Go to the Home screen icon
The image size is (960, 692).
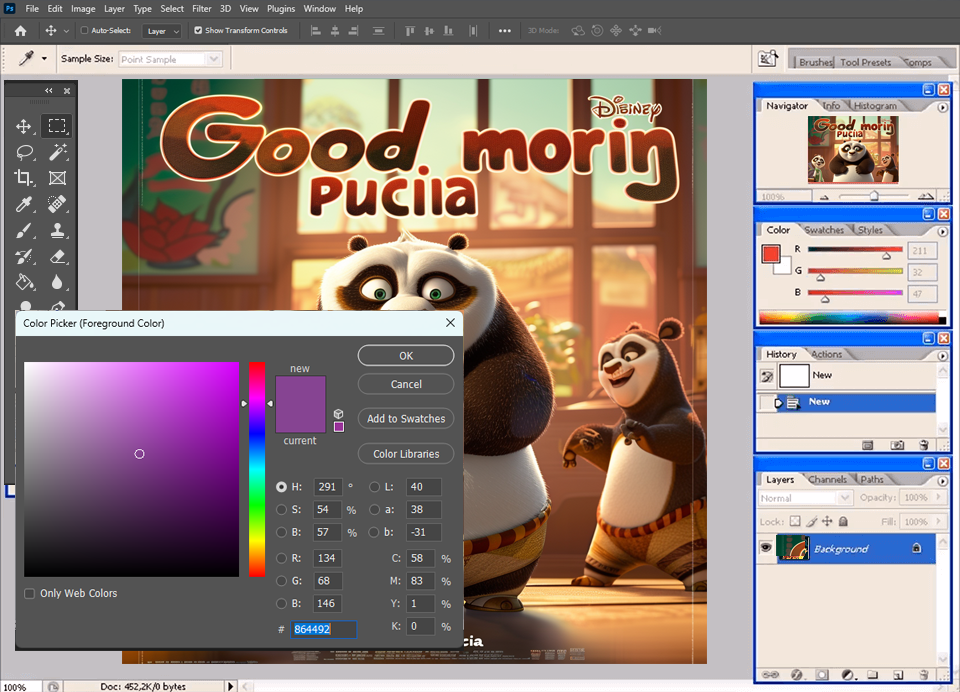[20, 31]
